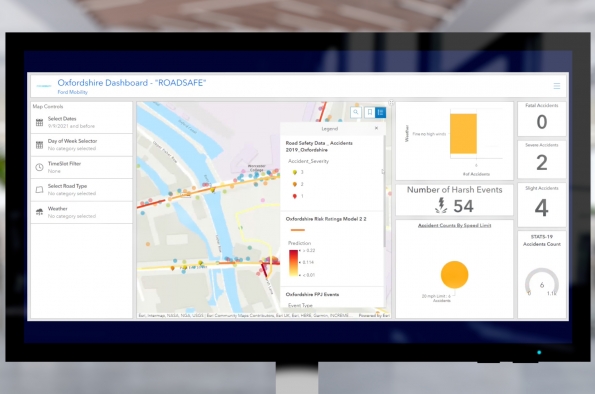
Task: Click the Select Road Type icon
Action: (39, 189)
